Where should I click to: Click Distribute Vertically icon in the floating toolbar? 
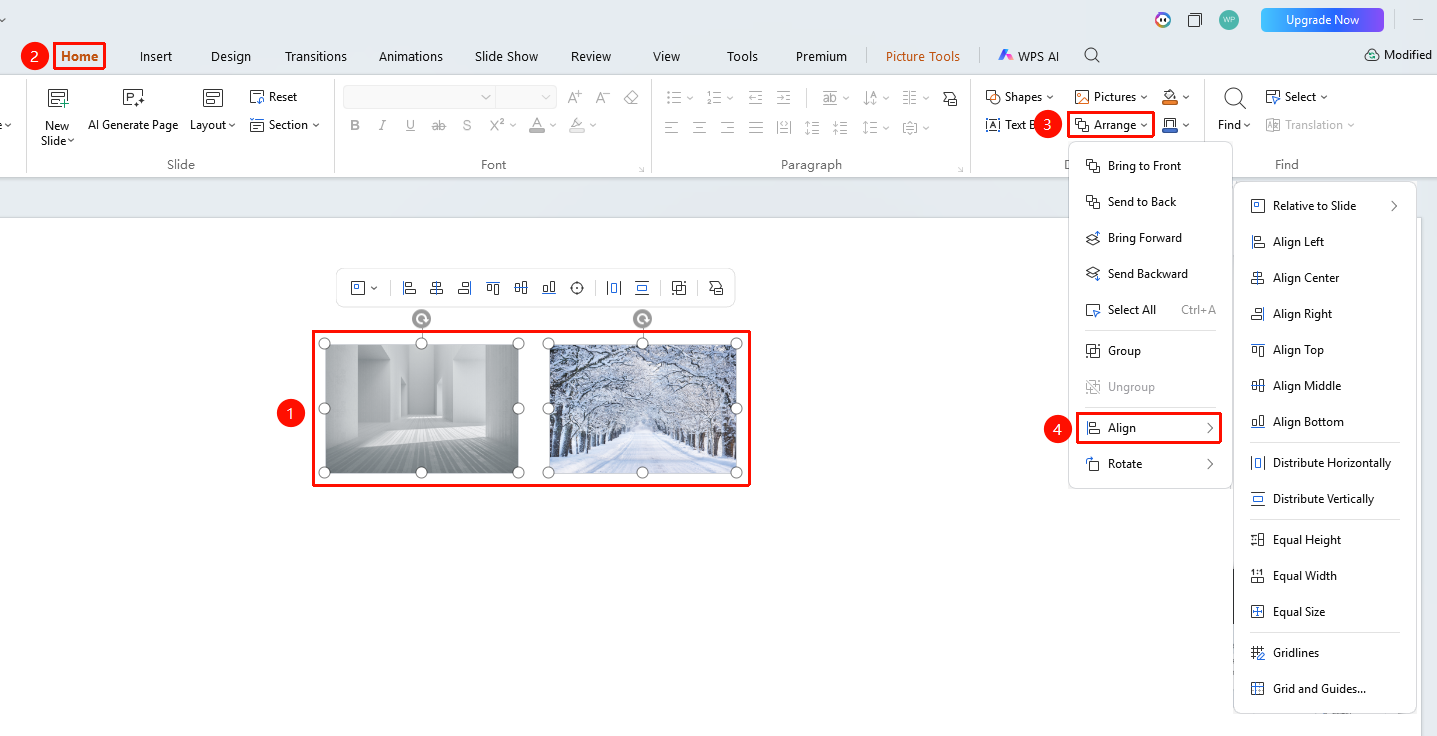pos(642,288)
